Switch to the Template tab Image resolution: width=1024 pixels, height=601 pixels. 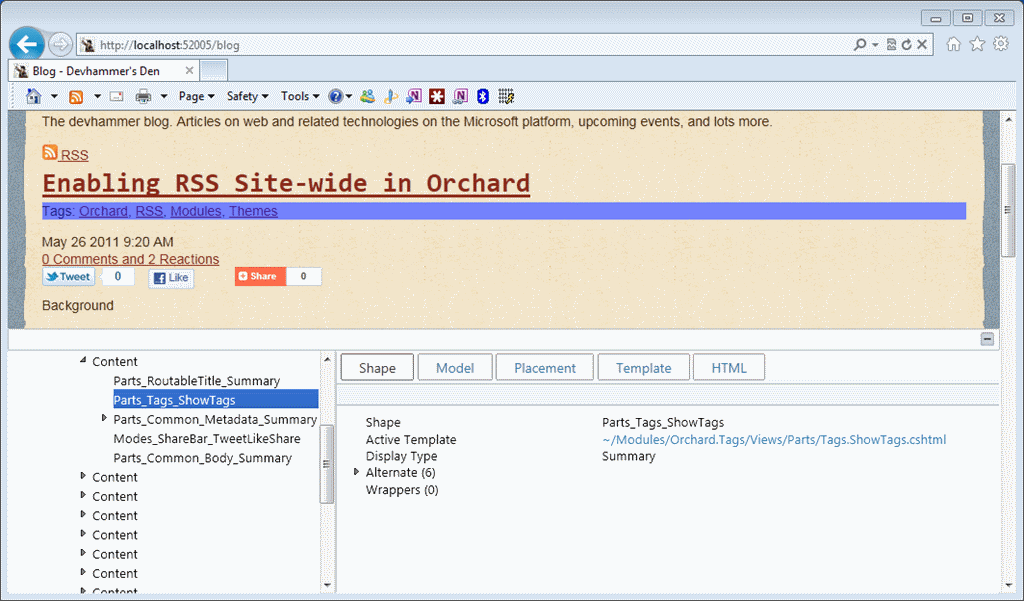pyautogui.click(x=644, y=368)
